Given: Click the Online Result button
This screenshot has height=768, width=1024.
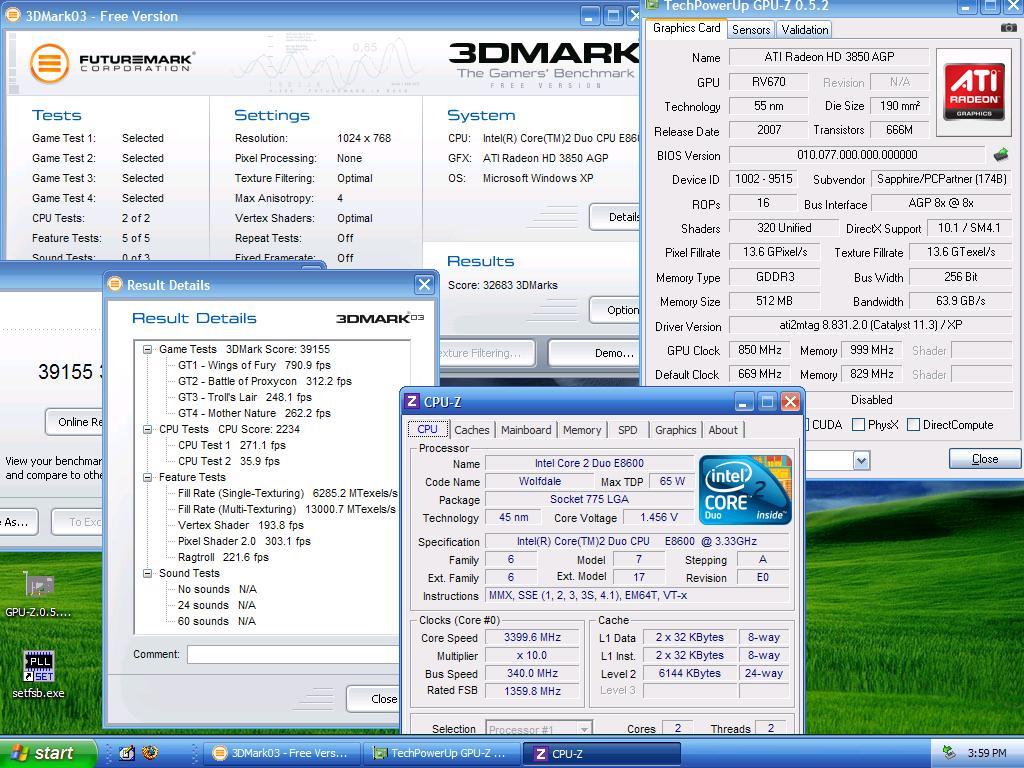Looking at the screenshot, I should click(74, 422).
